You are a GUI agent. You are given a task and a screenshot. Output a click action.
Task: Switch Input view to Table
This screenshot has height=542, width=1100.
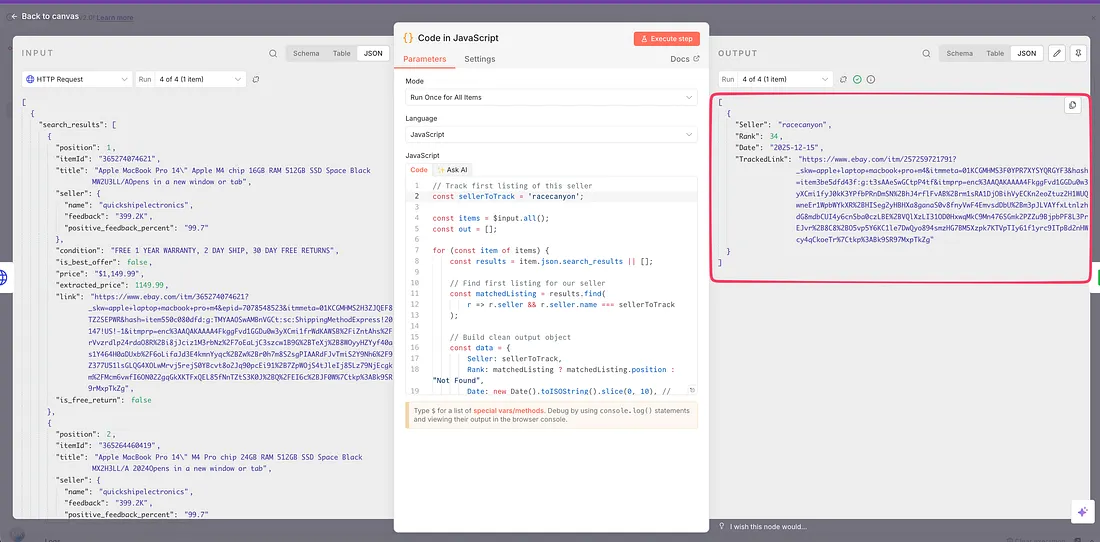coord(341,54)
